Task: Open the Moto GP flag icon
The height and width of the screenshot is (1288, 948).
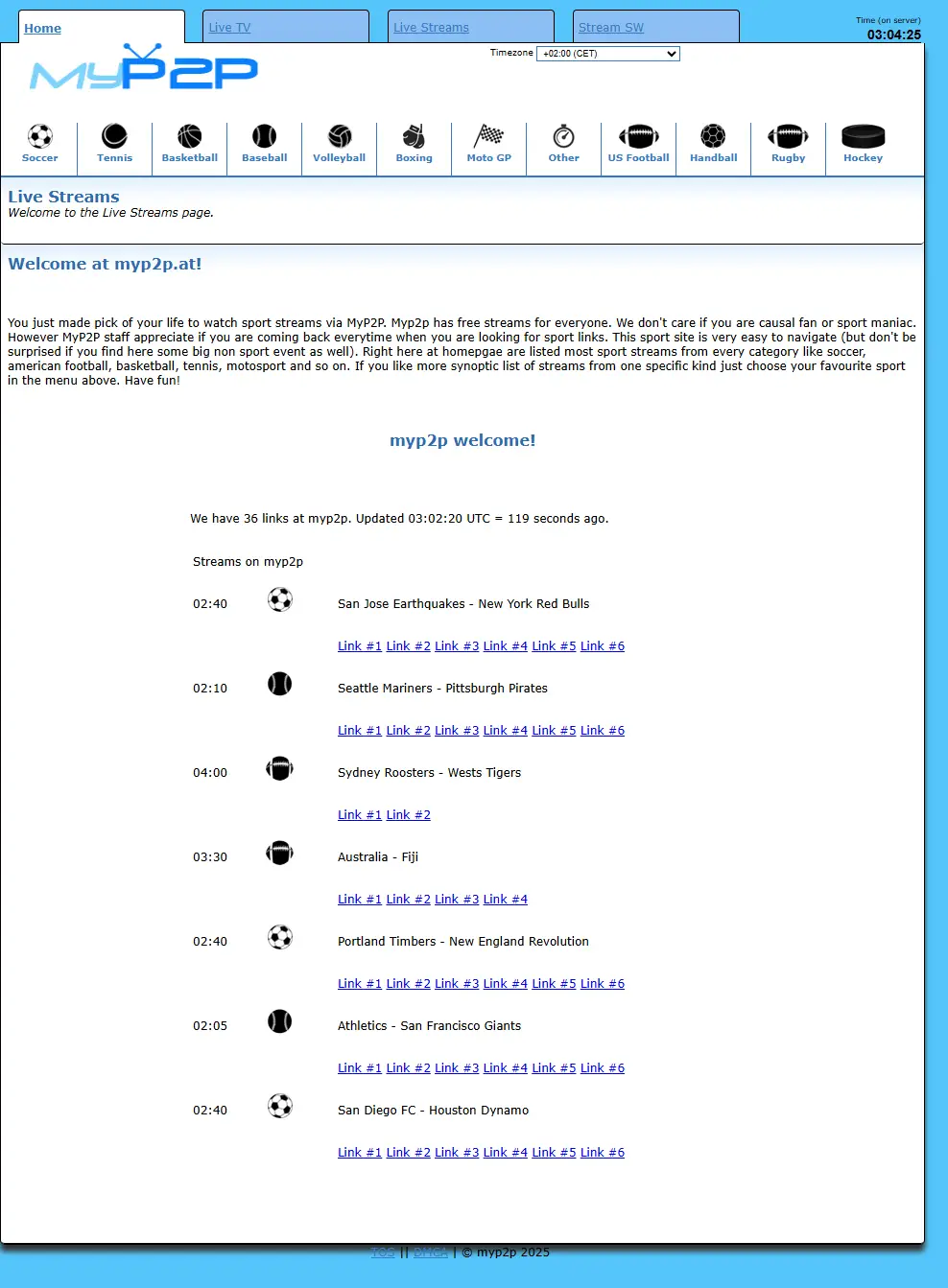Action: pos(489,136)
